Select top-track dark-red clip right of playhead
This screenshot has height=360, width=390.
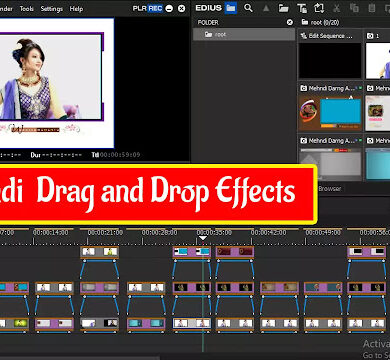[x=235, y=252]
